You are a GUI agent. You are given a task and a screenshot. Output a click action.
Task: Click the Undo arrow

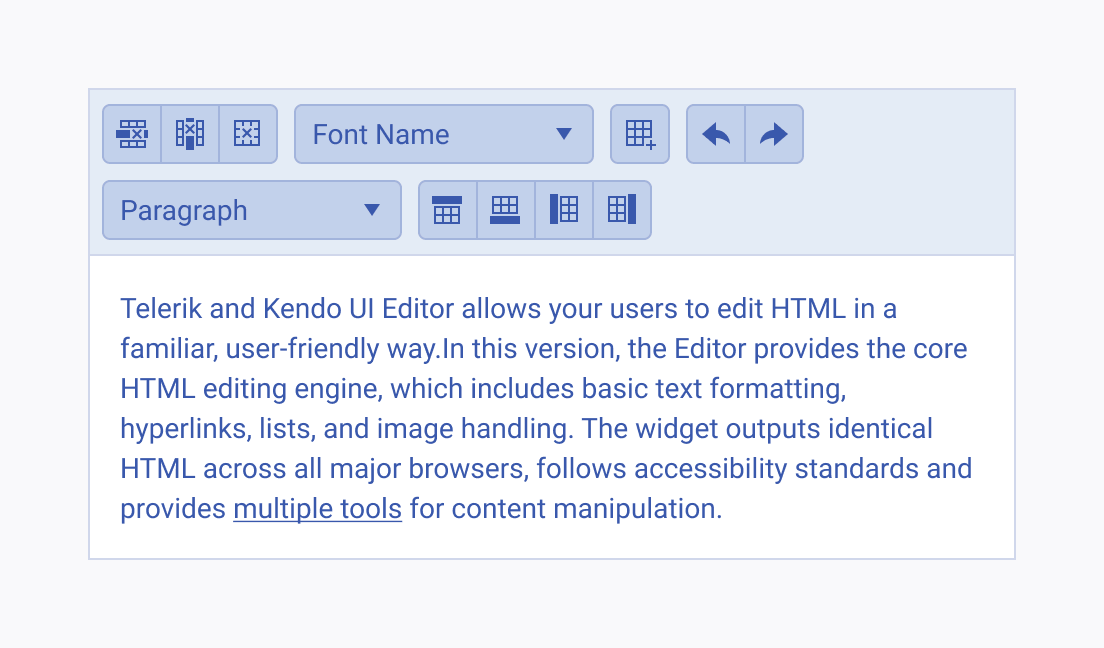click(x=716, y=134)
